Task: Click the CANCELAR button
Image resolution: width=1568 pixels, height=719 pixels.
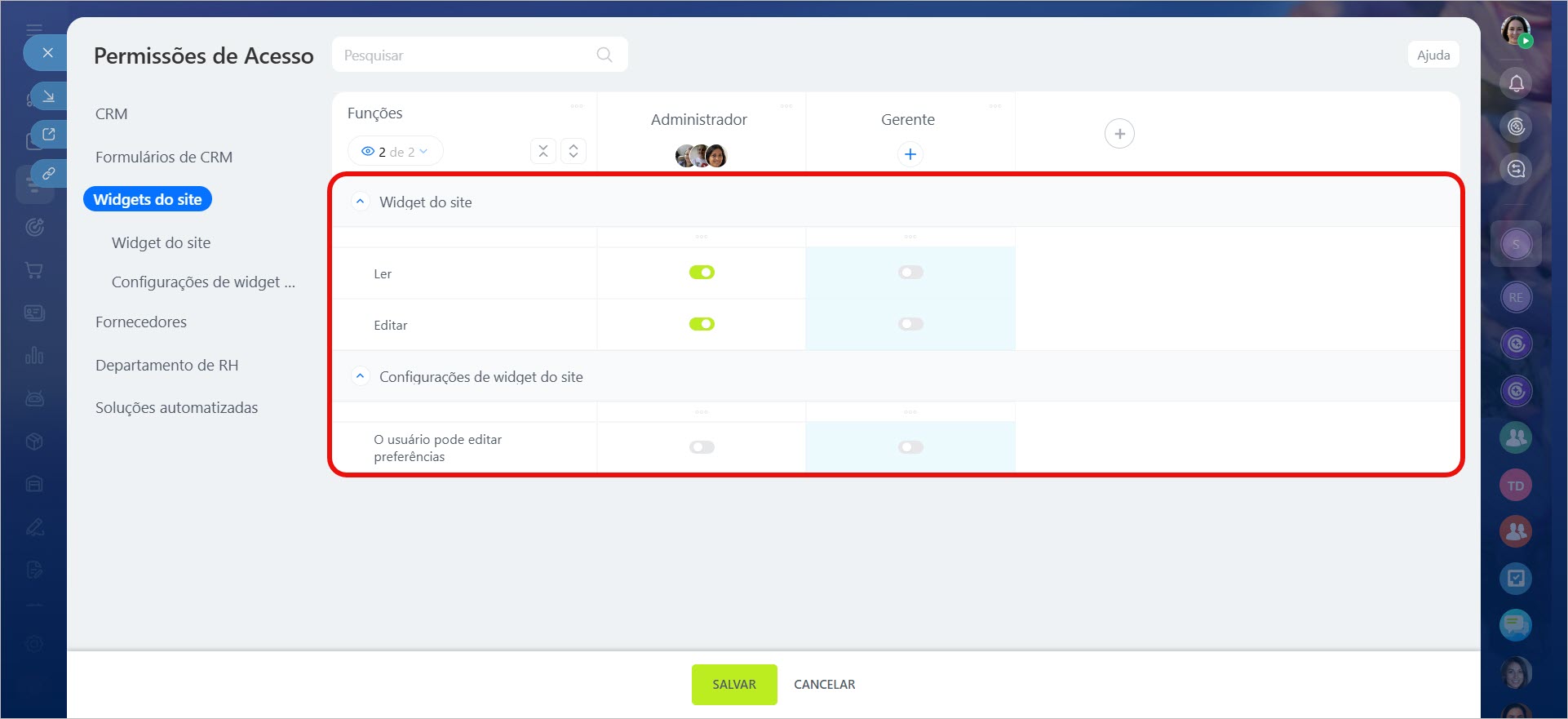Action: click(x=824, y=684)
